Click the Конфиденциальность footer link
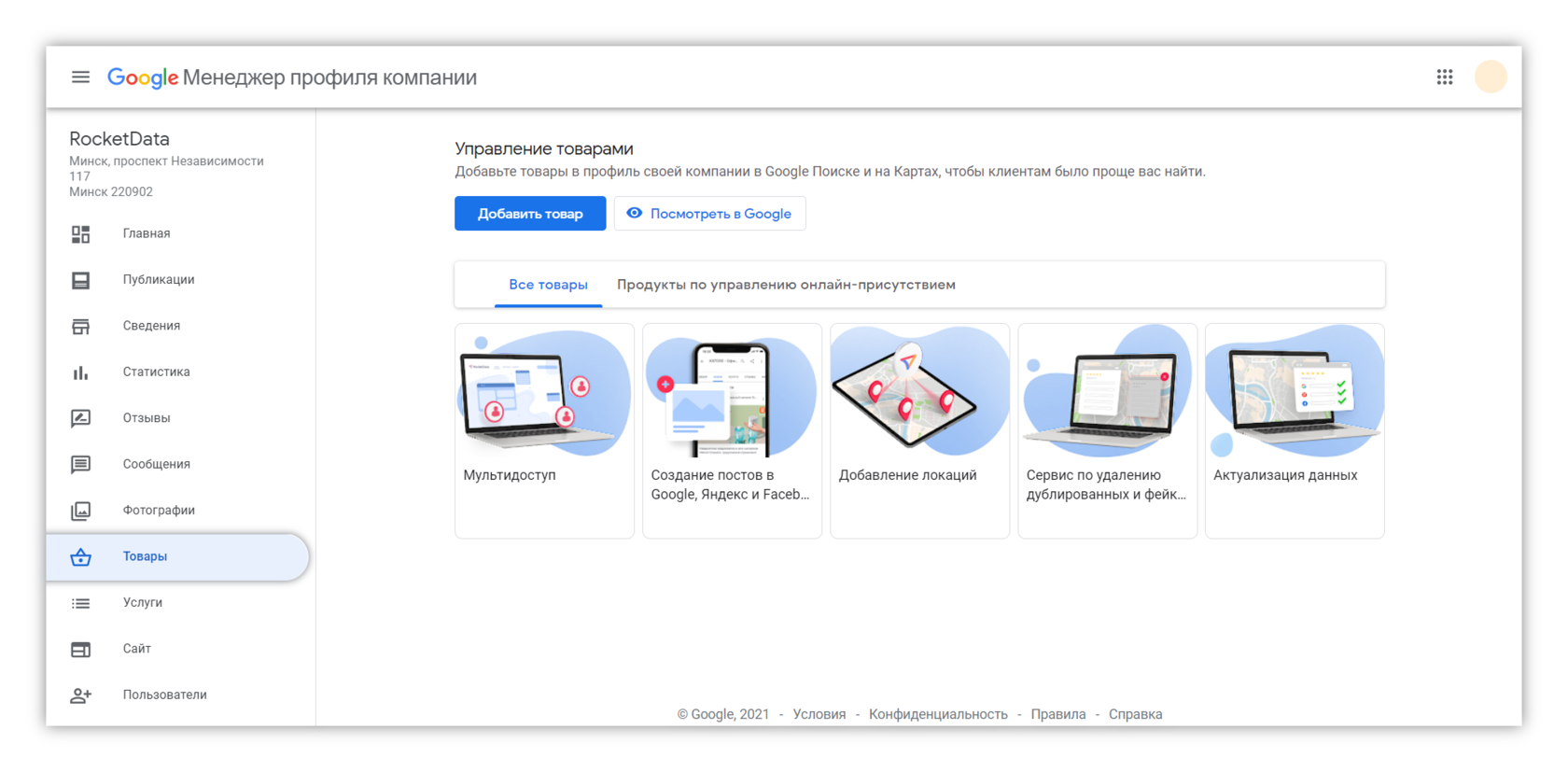1568x772 pixels. pos(938,714)
